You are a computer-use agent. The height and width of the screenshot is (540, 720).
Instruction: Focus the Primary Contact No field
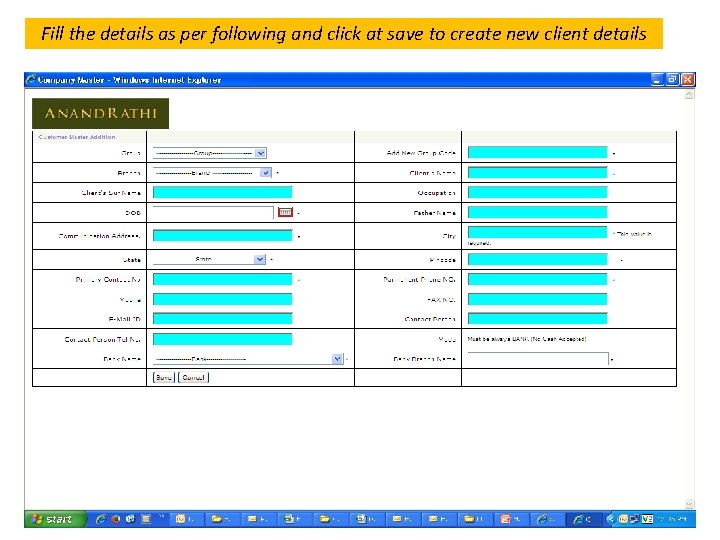(x=222, y=279)
